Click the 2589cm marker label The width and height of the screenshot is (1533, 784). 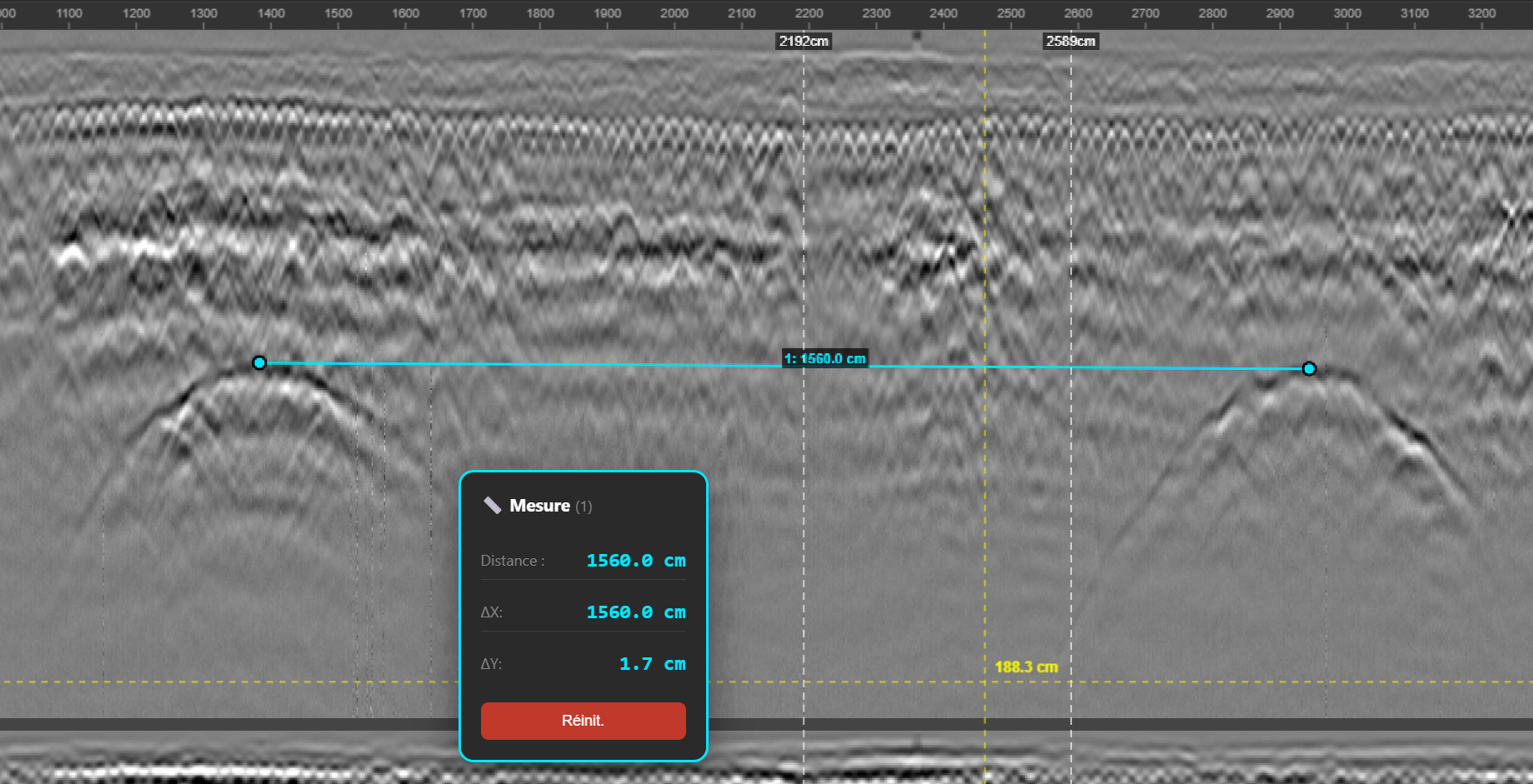(x=1070, y=41)
